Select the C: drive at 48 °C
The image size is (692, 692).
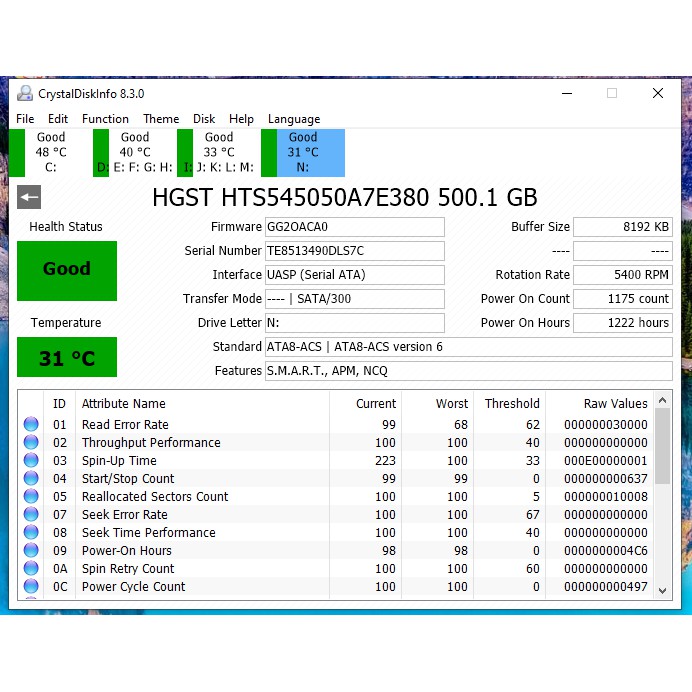click(x=50, y=152)
